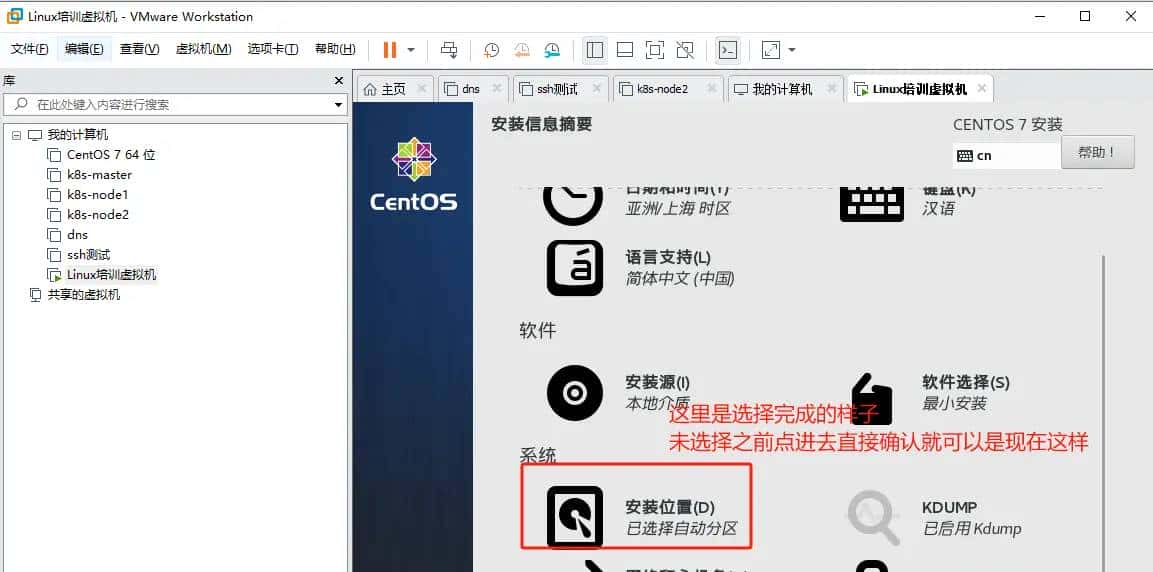Open the snapshot manager icon
Screen dimensions: 1153x572
pyautogui.click(x=552, y=50)
